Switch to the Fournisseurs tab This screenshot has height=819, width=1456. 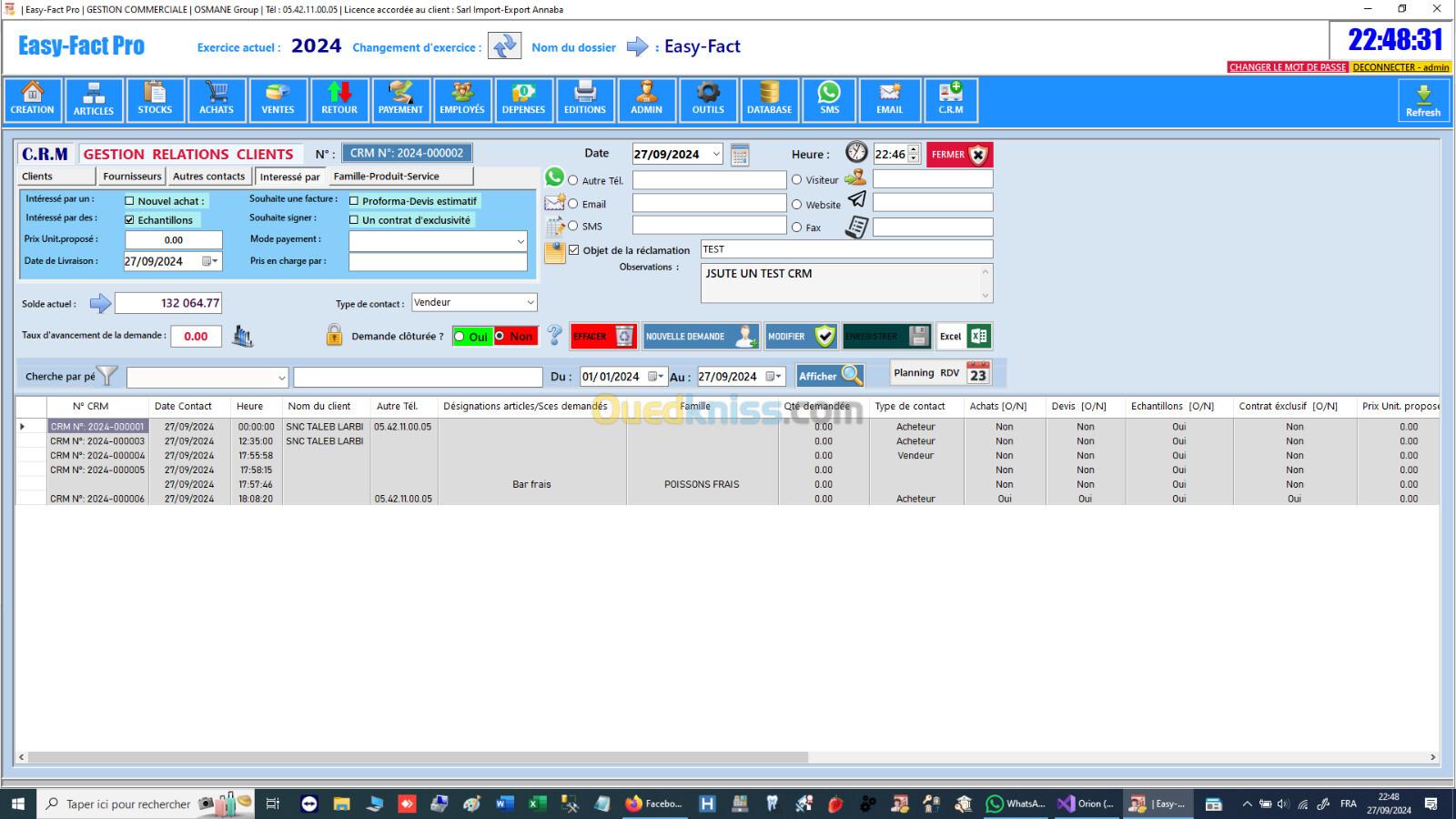pos(132,177)
